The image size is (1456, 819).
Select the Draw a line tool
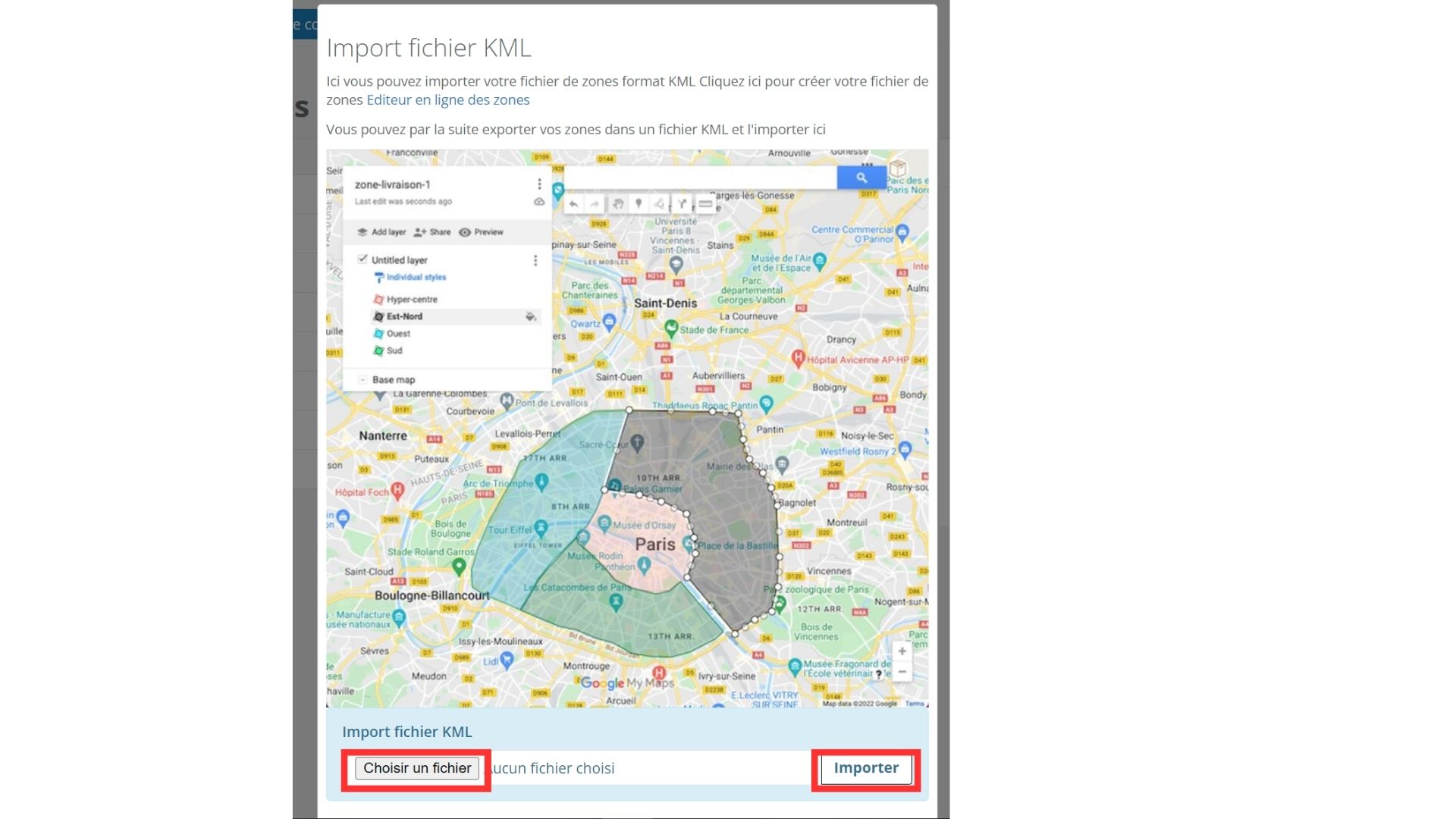click(660, 204)
